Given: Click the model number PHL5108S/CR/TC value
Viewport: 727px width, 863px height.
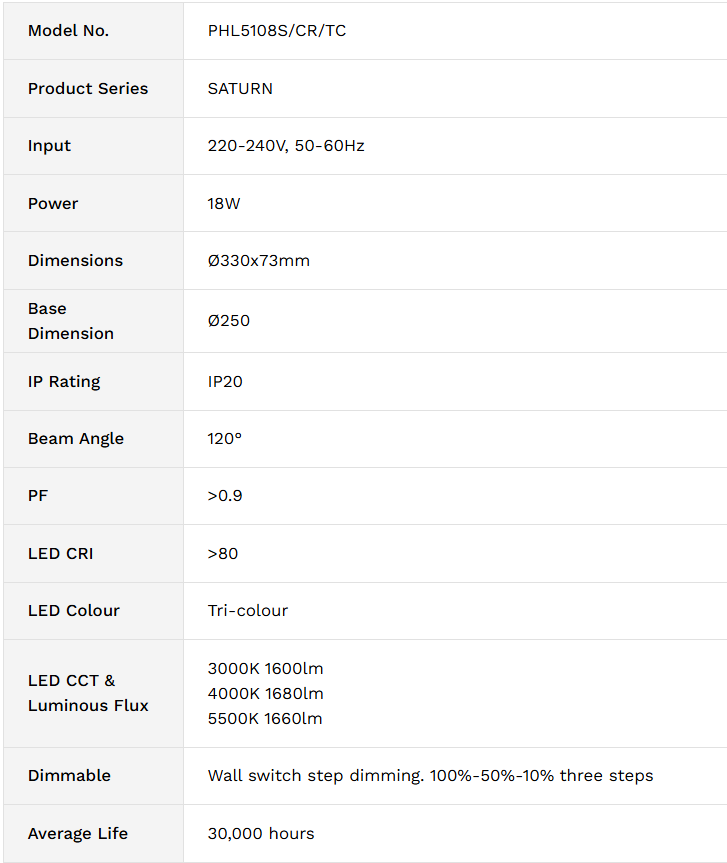Looking at the screenshot, I should point(277,31).
